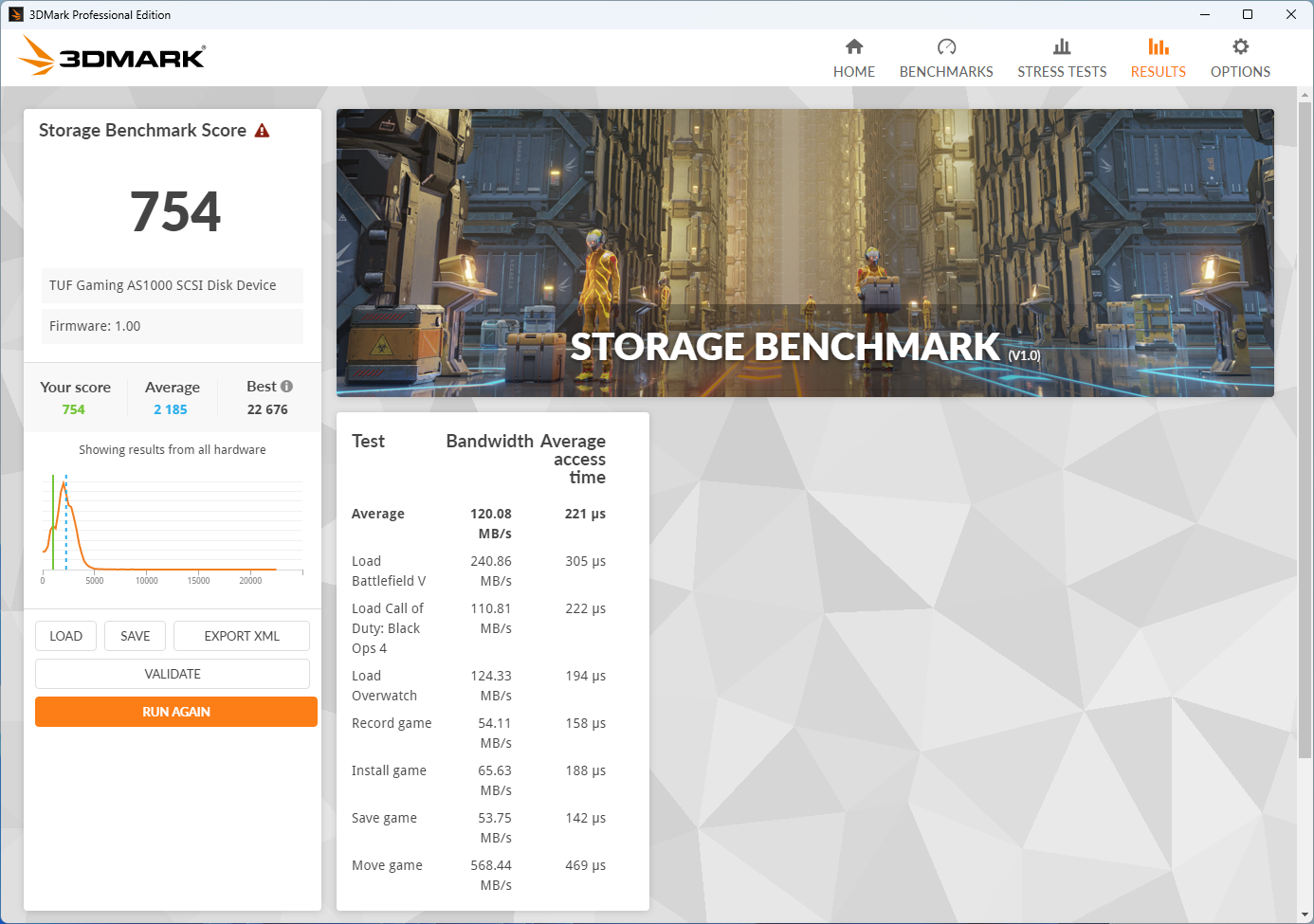Screen dimensions: 1314x924
Task: Click the green Your score value 754
Action: pos(74,409)
